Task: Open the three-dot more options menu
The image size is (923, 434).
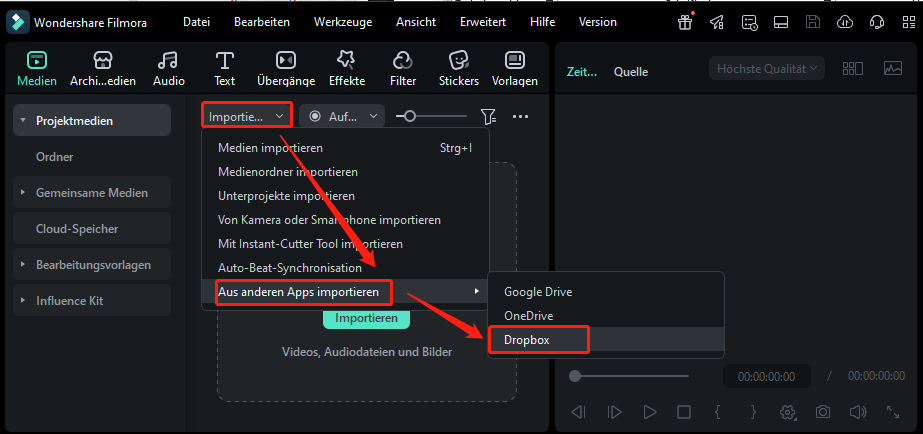Action: click(520, 117)
